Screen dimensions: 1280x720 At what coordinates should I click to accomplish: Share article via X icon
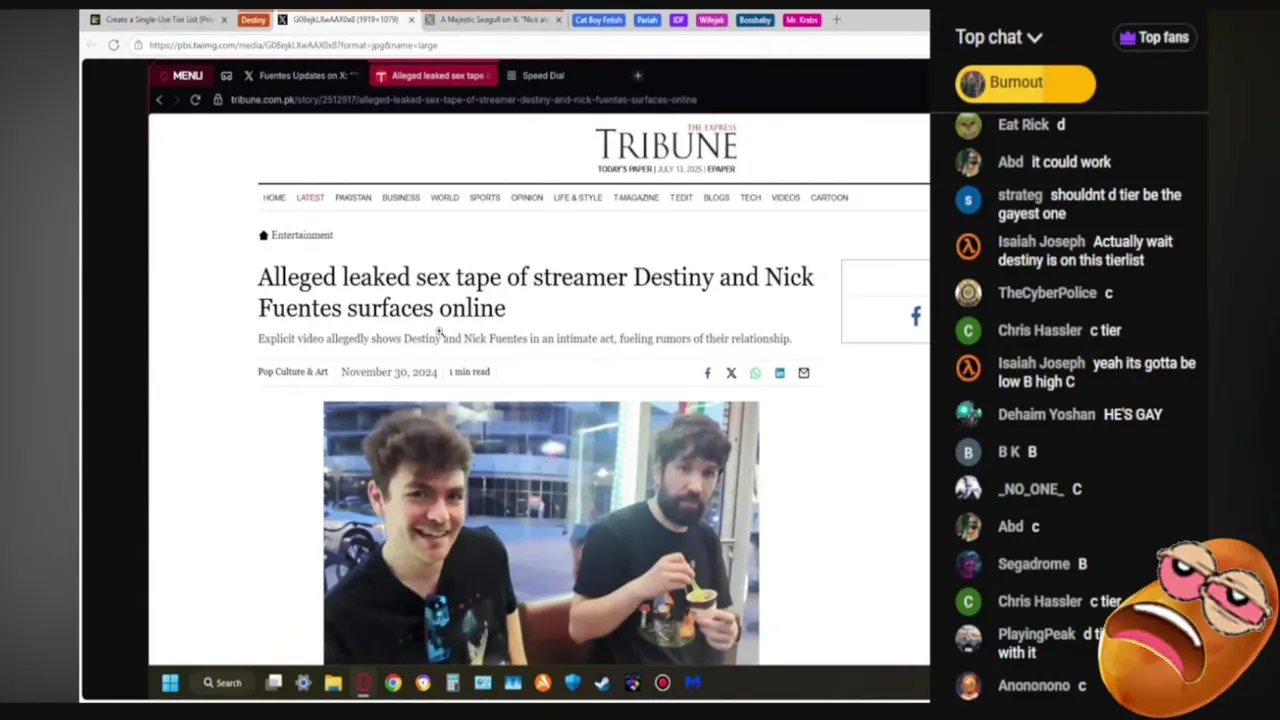[731, 373]
